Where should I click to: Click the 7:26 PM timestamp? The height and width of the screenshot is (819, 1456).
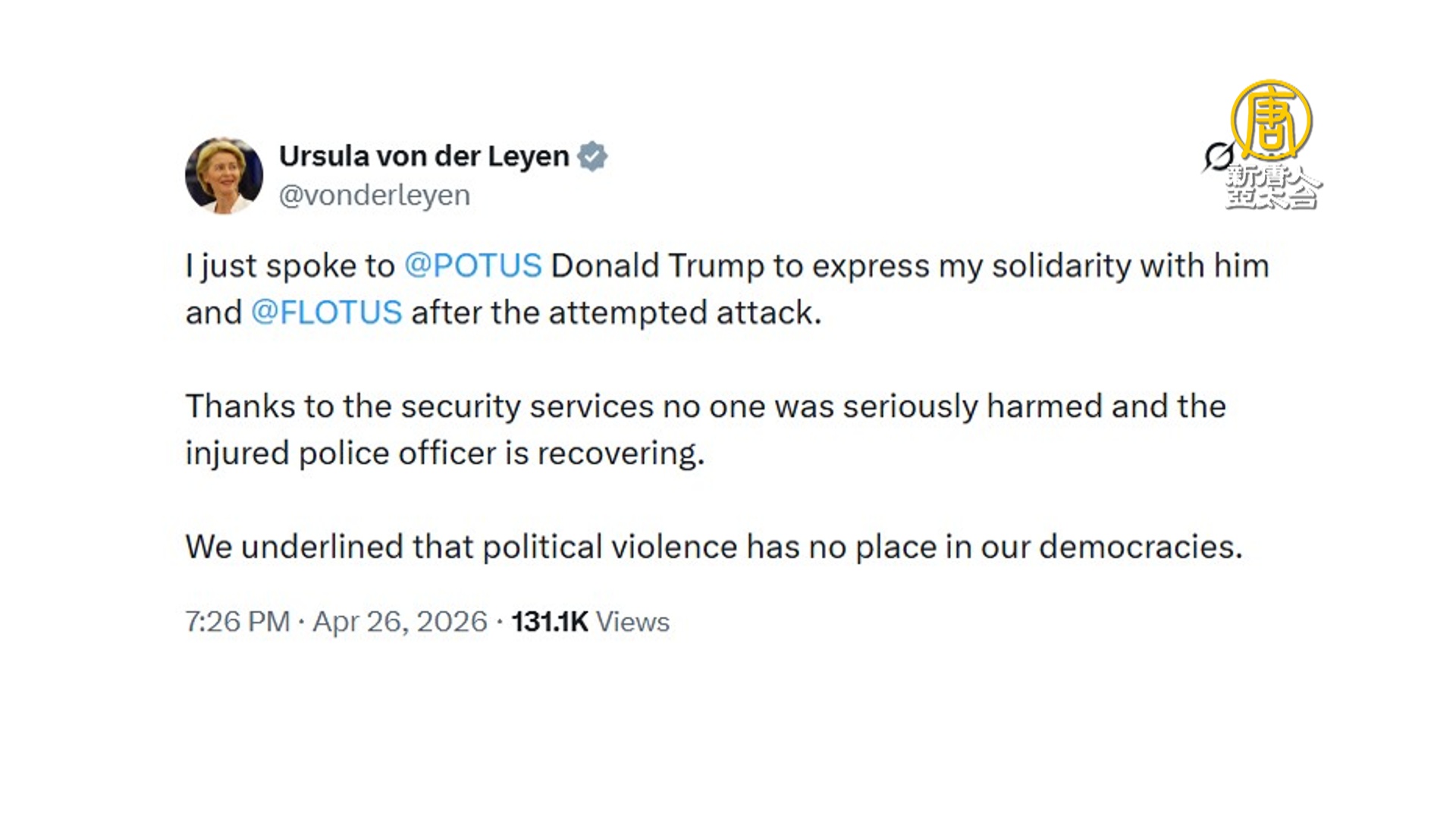pyautogui.click(x=237, y=622)
